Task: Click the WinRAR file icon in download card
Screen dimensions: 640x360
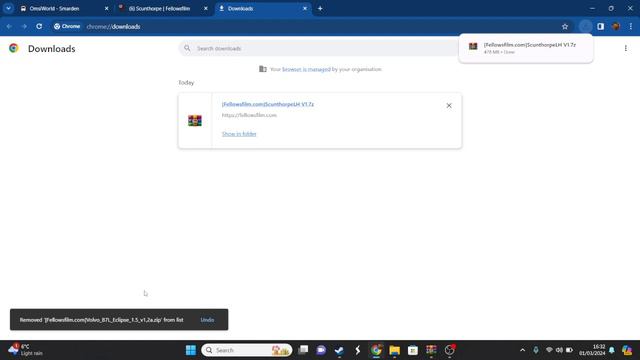Action: coord(195,121)
